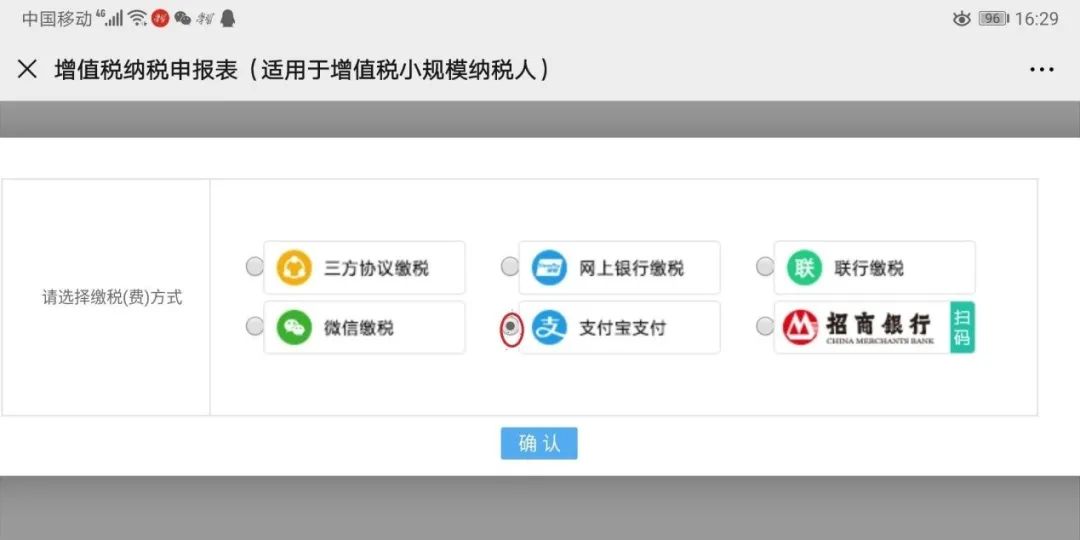The image size is (1080, 540).
Task: Click the orange 三方协议缴税 icon
Action: coord(294,268)
